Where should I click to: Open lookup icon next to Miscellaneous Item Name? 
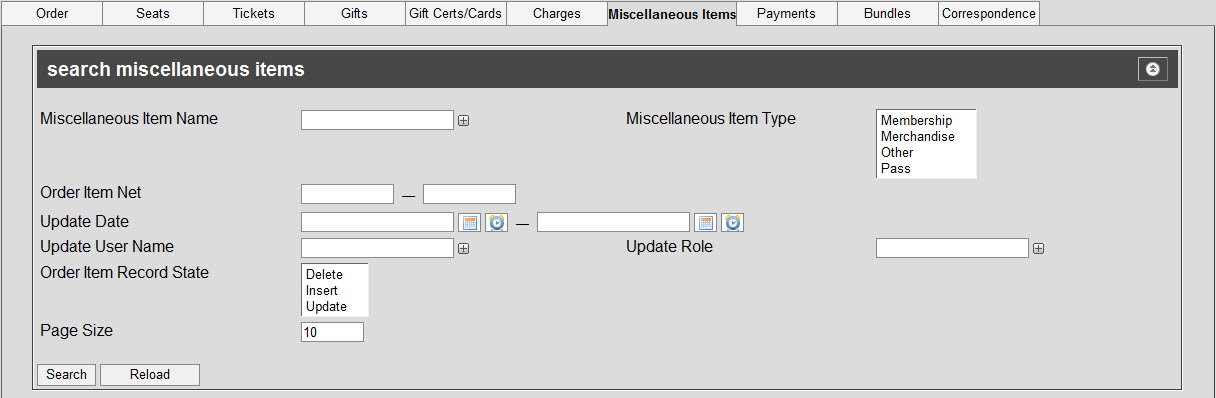(x=464, y=121)
